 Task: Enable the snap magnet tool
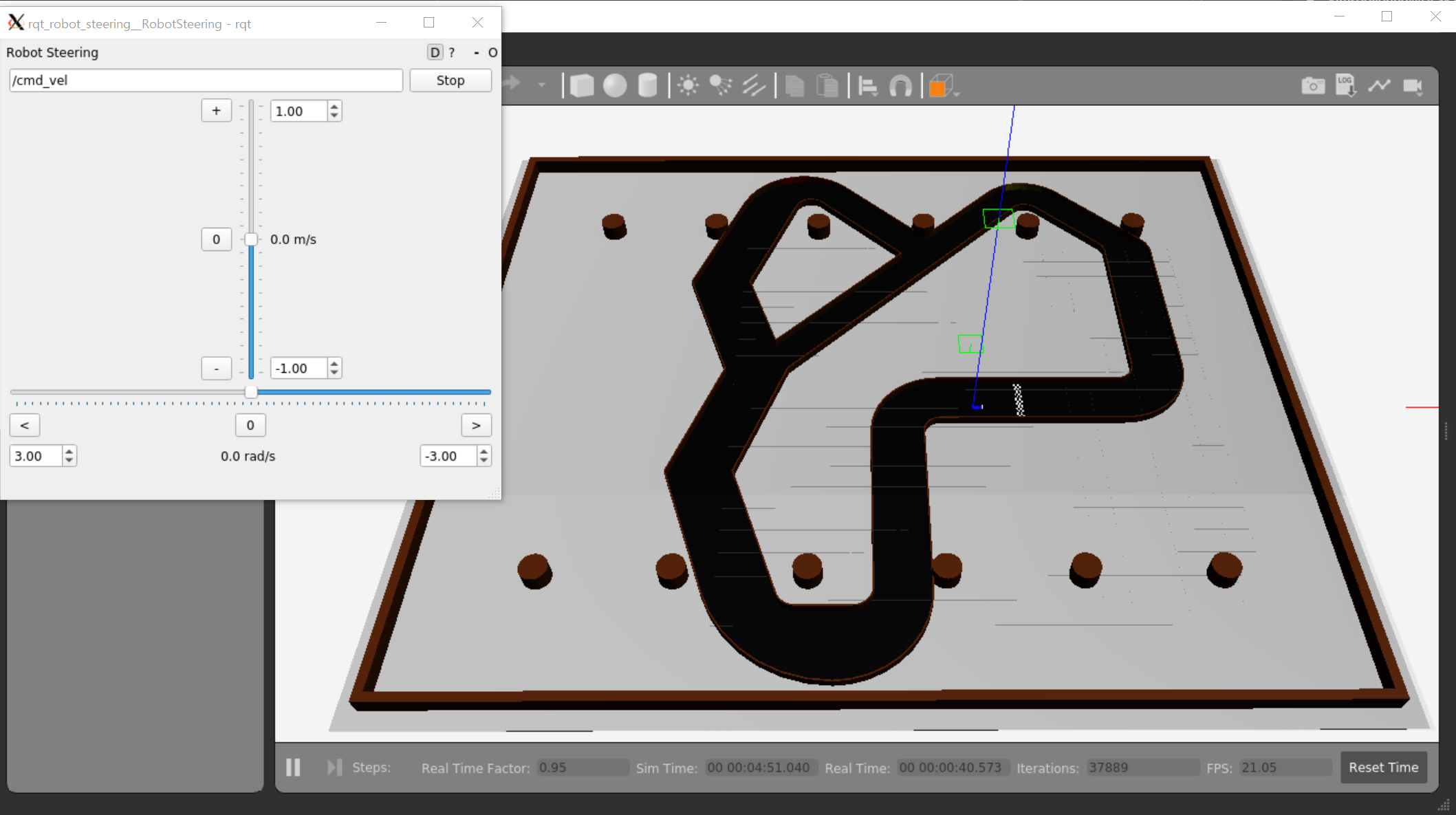coord(900,87)
